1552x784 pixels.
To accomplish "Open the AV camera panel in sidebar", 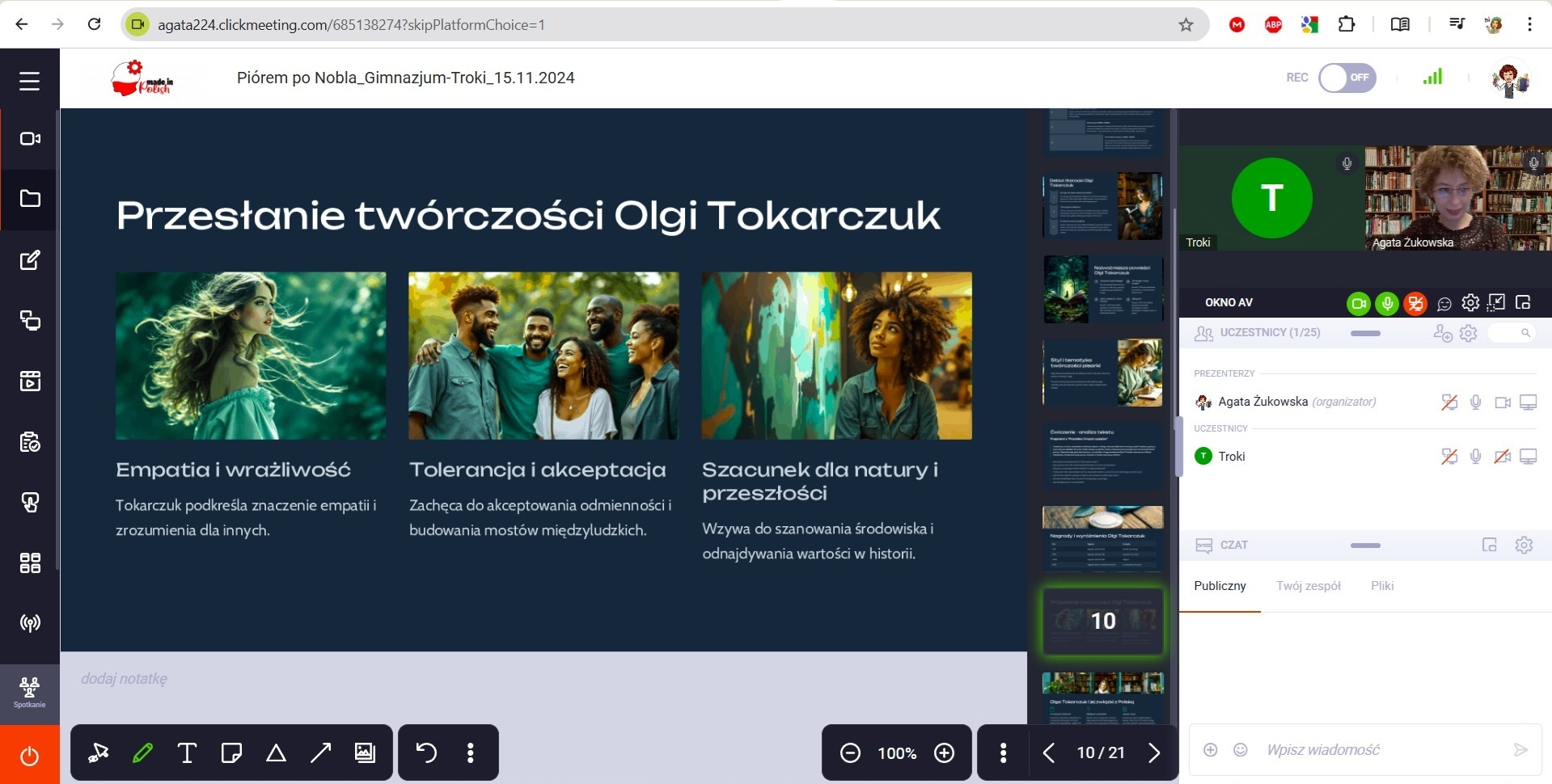I will tap(30, 139).
